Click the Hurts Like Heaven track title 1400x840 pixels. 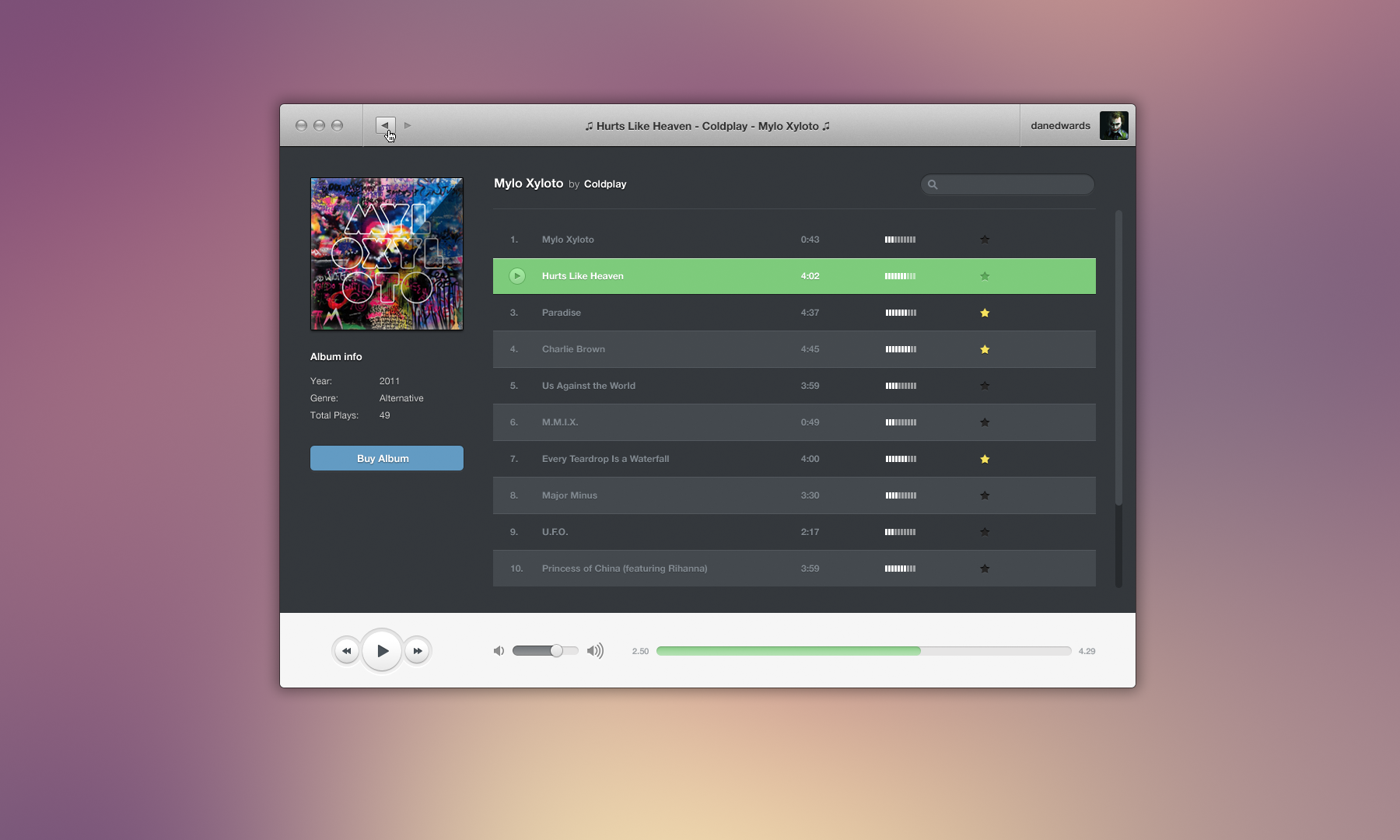pos(583,276)
